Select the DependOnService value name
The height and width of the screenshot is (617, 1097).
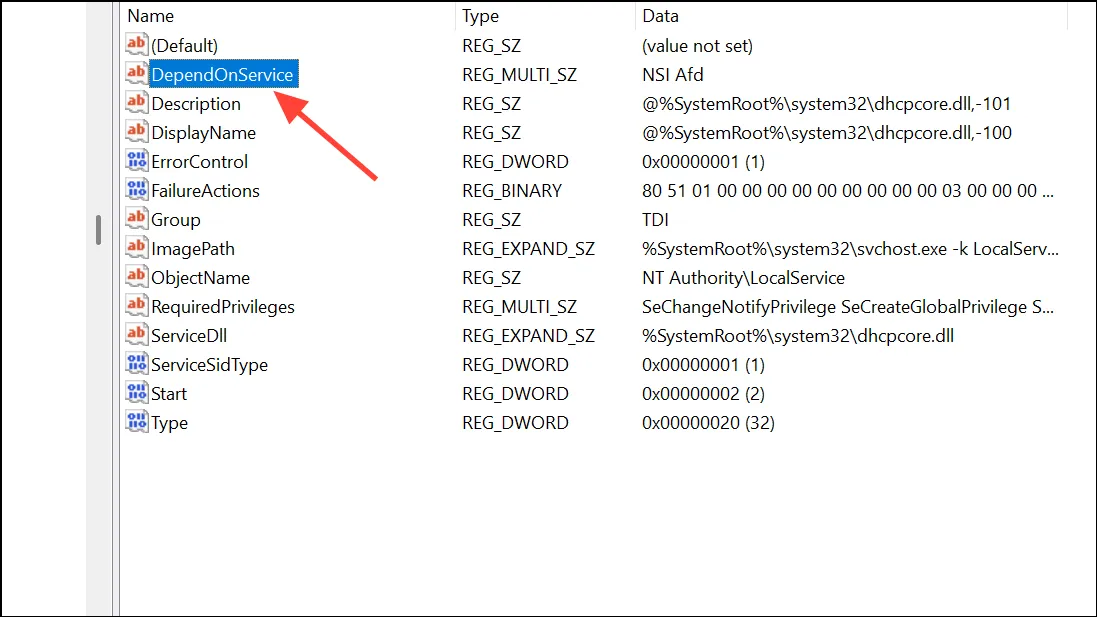click(x=222, y=74)
